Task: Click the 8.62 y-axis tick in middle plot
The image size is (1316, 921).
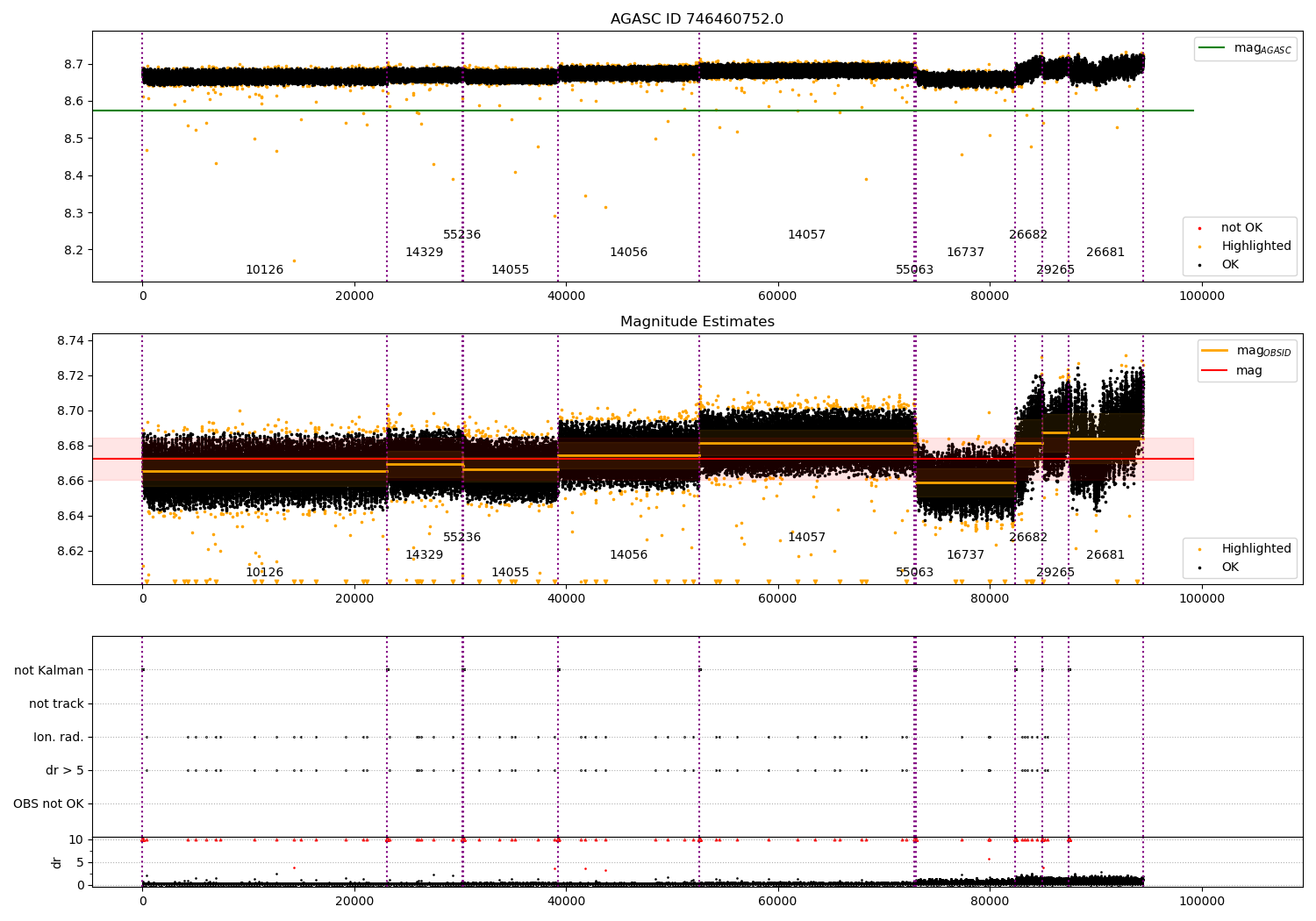Action: tap(70, 551)
